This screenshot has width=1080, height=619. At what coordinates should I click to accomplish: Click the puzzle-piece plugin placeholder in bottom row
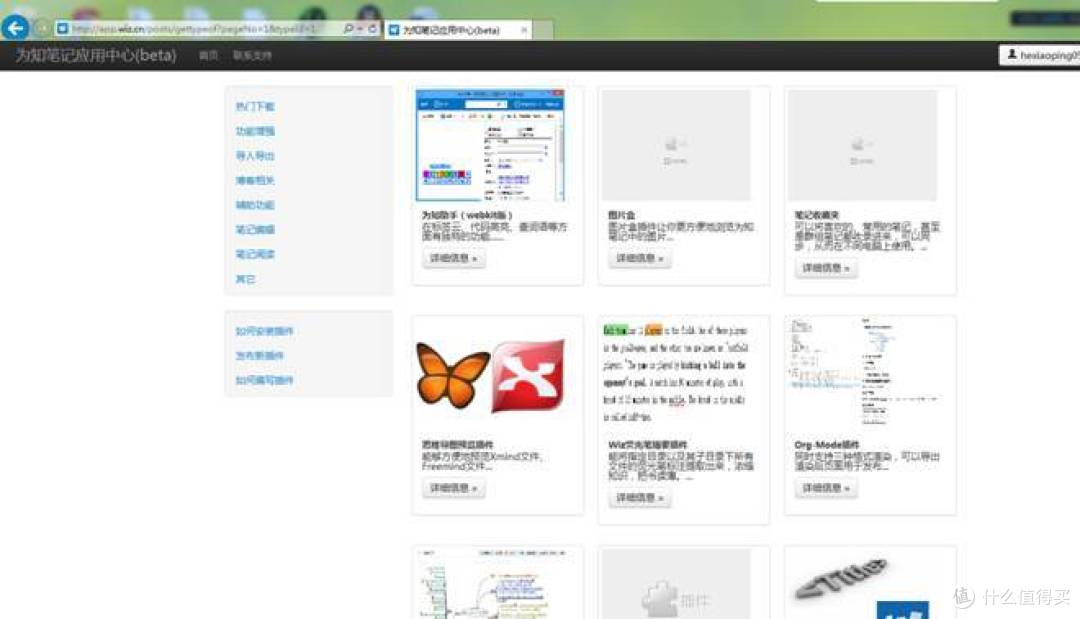coord(676,584)
